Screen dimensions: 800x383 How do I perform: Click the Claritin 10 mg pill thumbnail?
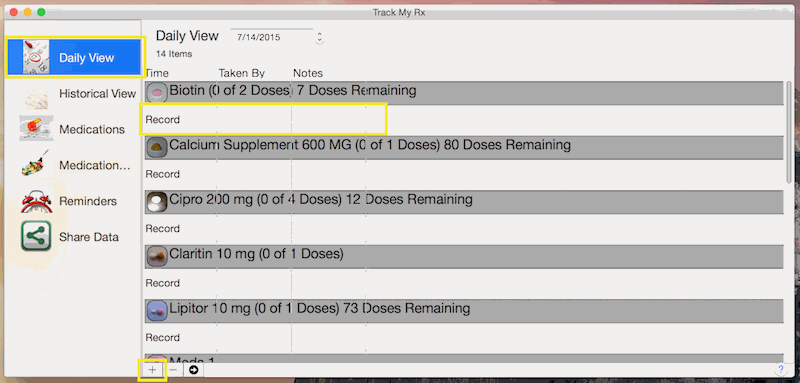click(x=157, y=256)
